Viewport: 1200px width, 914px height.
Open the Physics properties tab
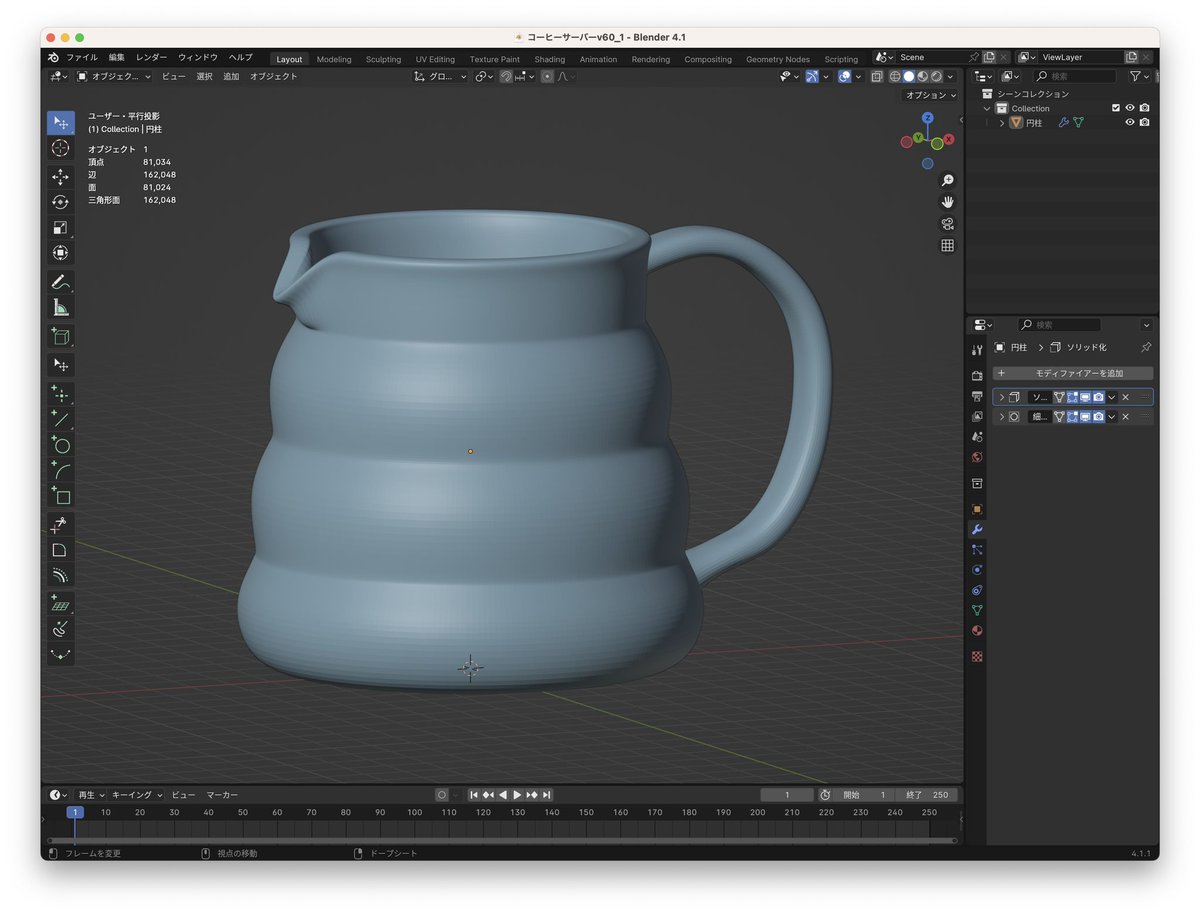pos(977,569)
